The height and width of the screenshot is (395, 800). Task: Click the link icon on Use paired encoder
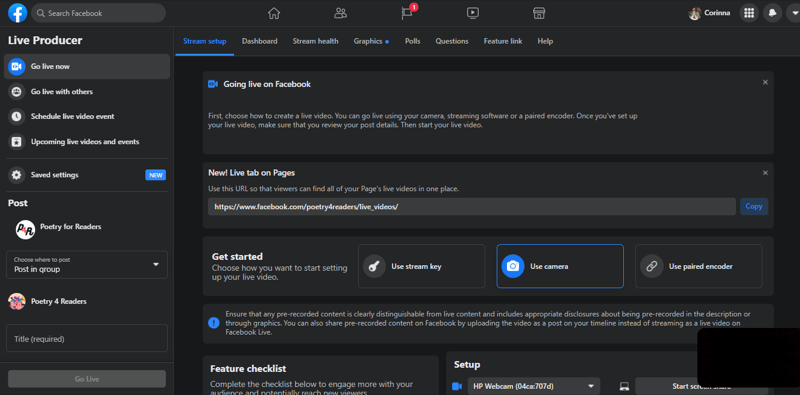coord(652,266)
